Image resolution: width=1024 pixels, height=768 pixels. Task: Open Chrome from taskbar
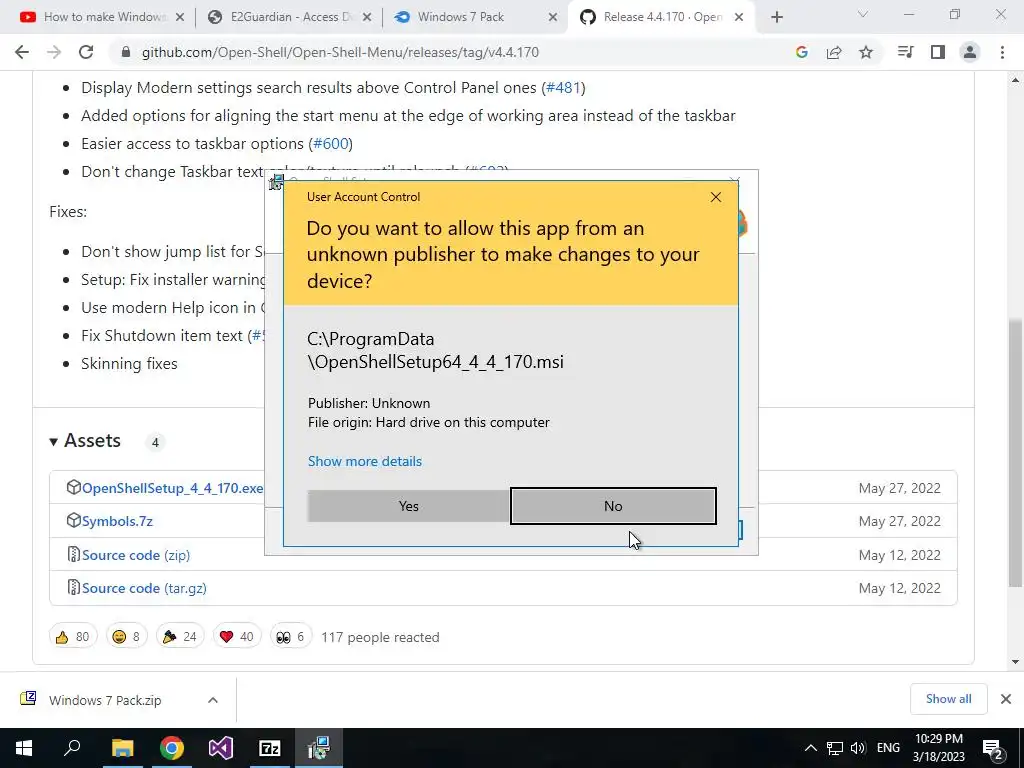click(x=172, y=748)
